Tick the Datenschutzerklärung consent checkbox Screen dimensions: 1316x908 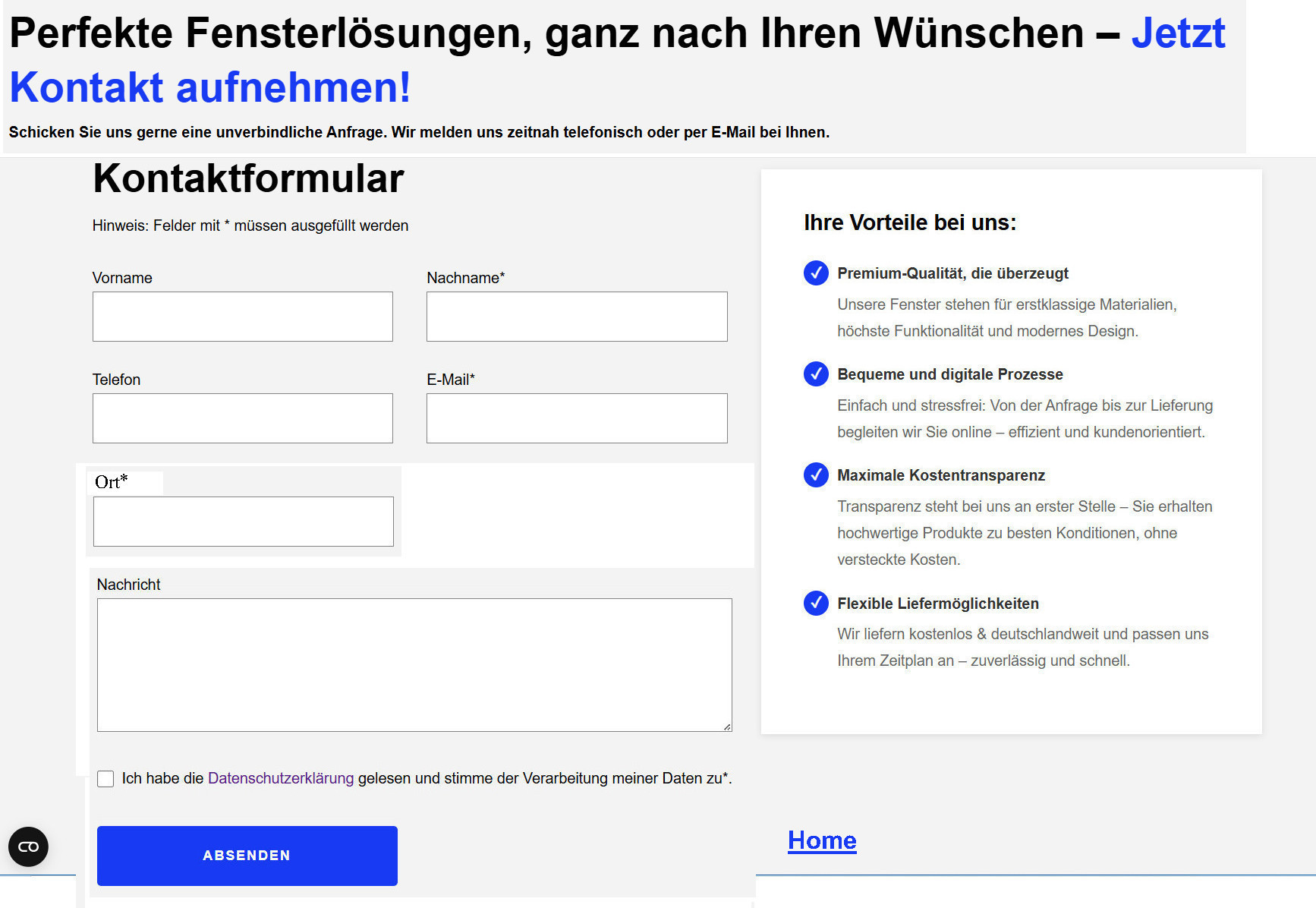click(x=105, y=779)
